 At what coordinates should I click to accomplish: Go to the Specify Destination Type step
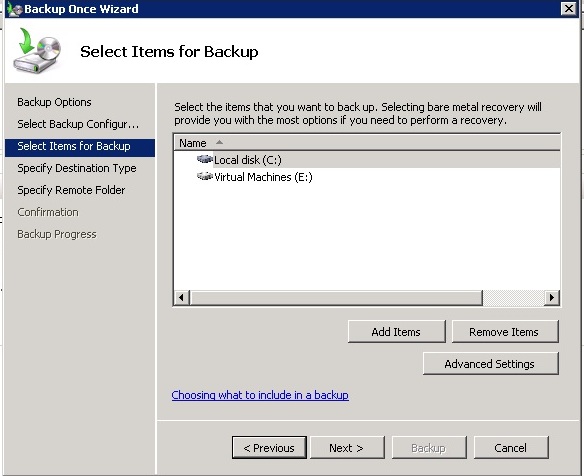[77, 168]
